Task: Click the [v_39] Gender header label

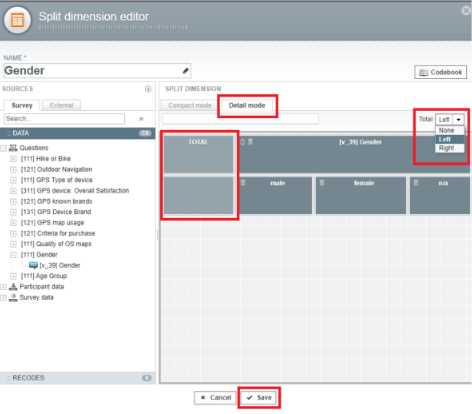Action: [360, 142]
